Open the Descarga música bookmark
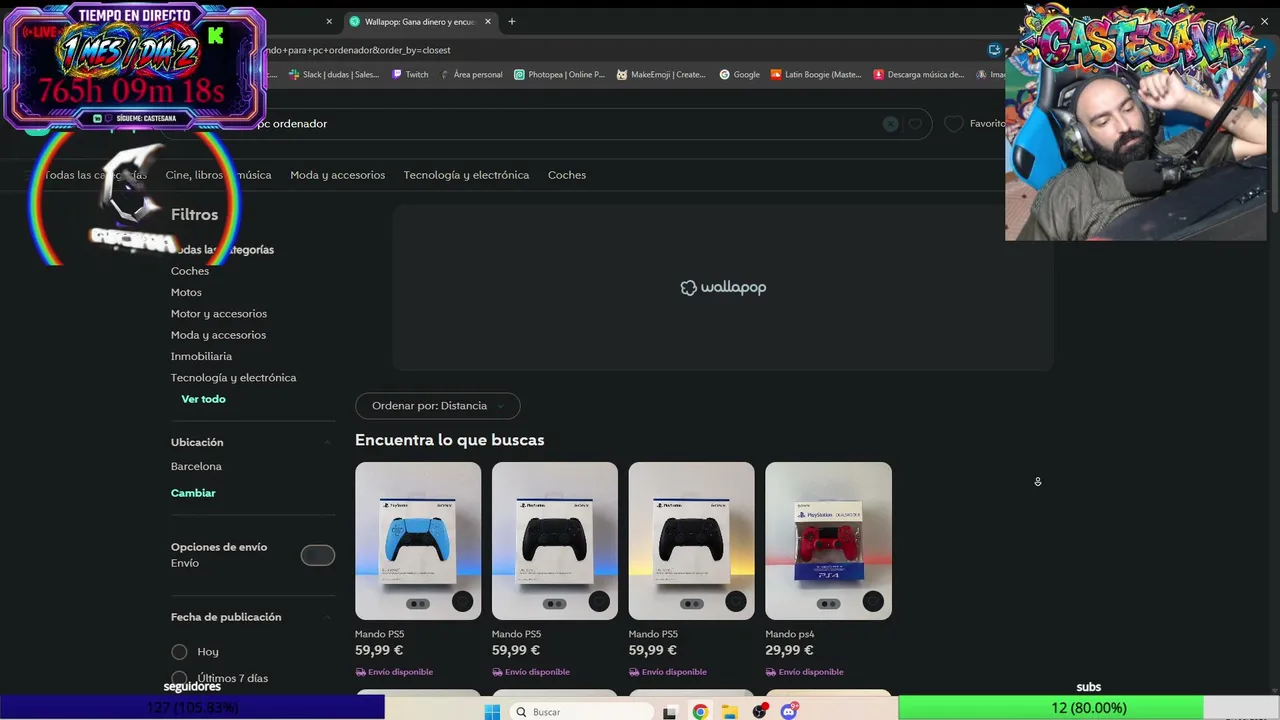The width and height of the screenshot is (1280, 720). pyautogui.click(x=919, y=74)
